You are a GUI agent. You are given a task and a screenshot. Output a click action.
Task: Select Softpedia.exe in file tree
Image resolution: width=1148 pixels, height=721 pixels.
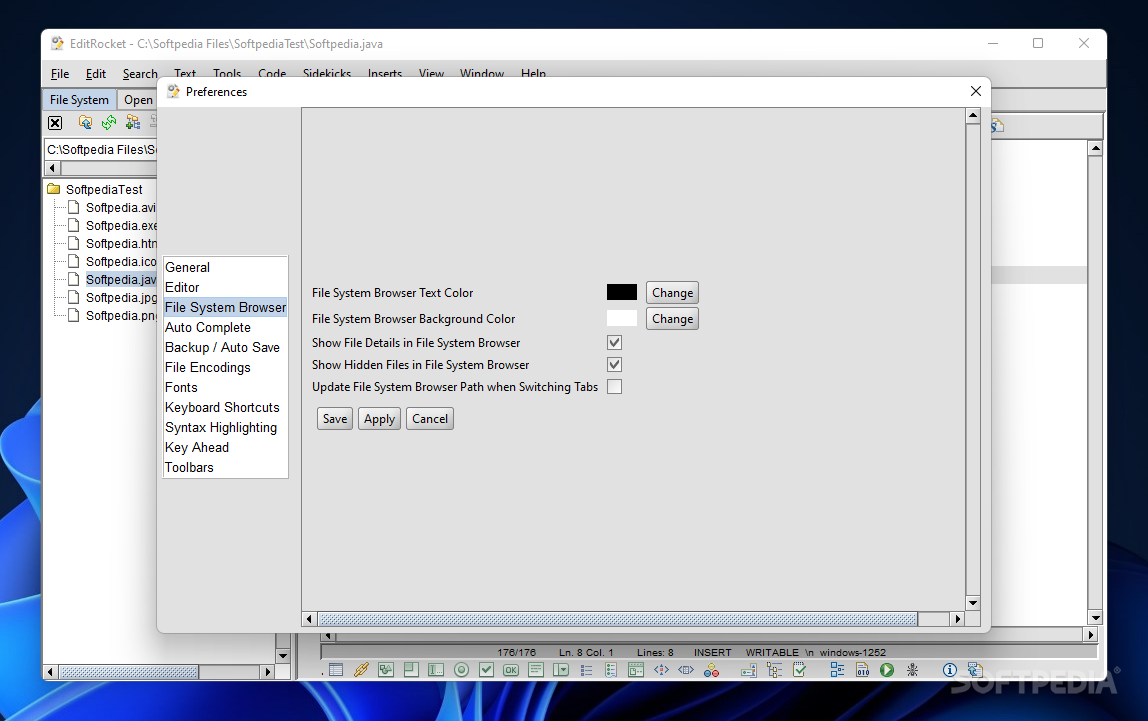pos(121,225)
